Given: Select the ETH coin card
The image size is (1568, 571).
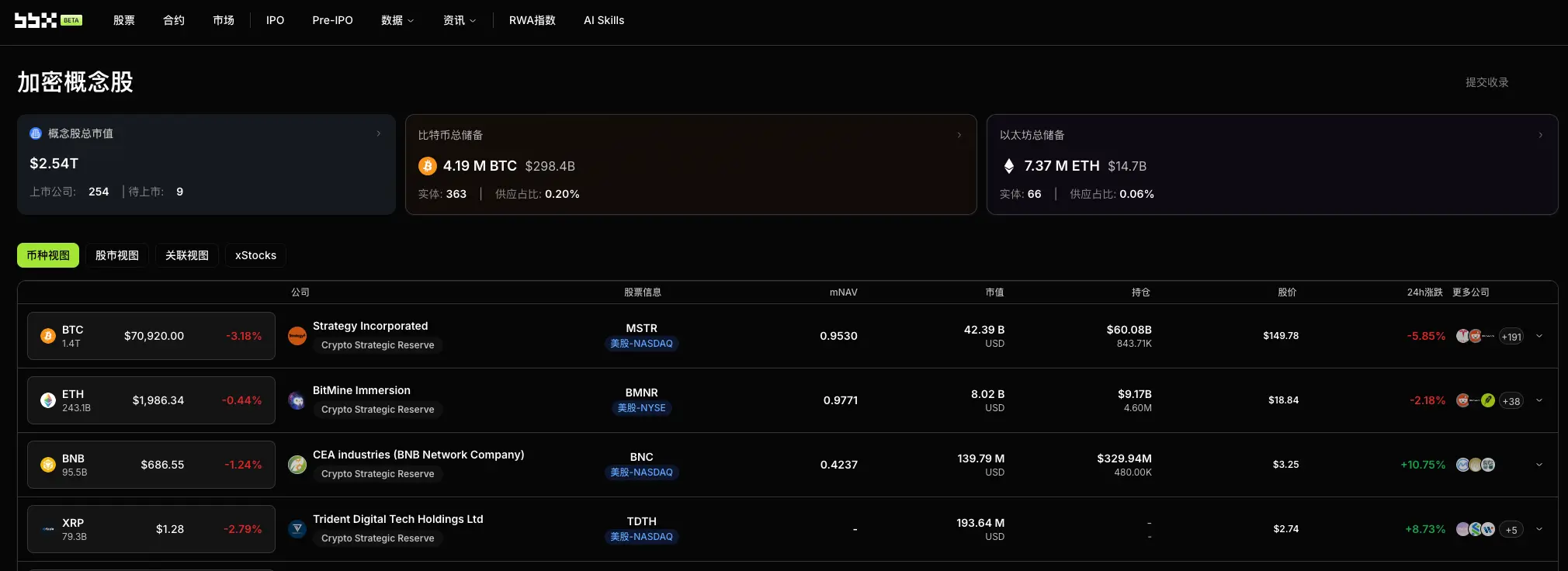Looking at the screenshot, I should 151,400.
